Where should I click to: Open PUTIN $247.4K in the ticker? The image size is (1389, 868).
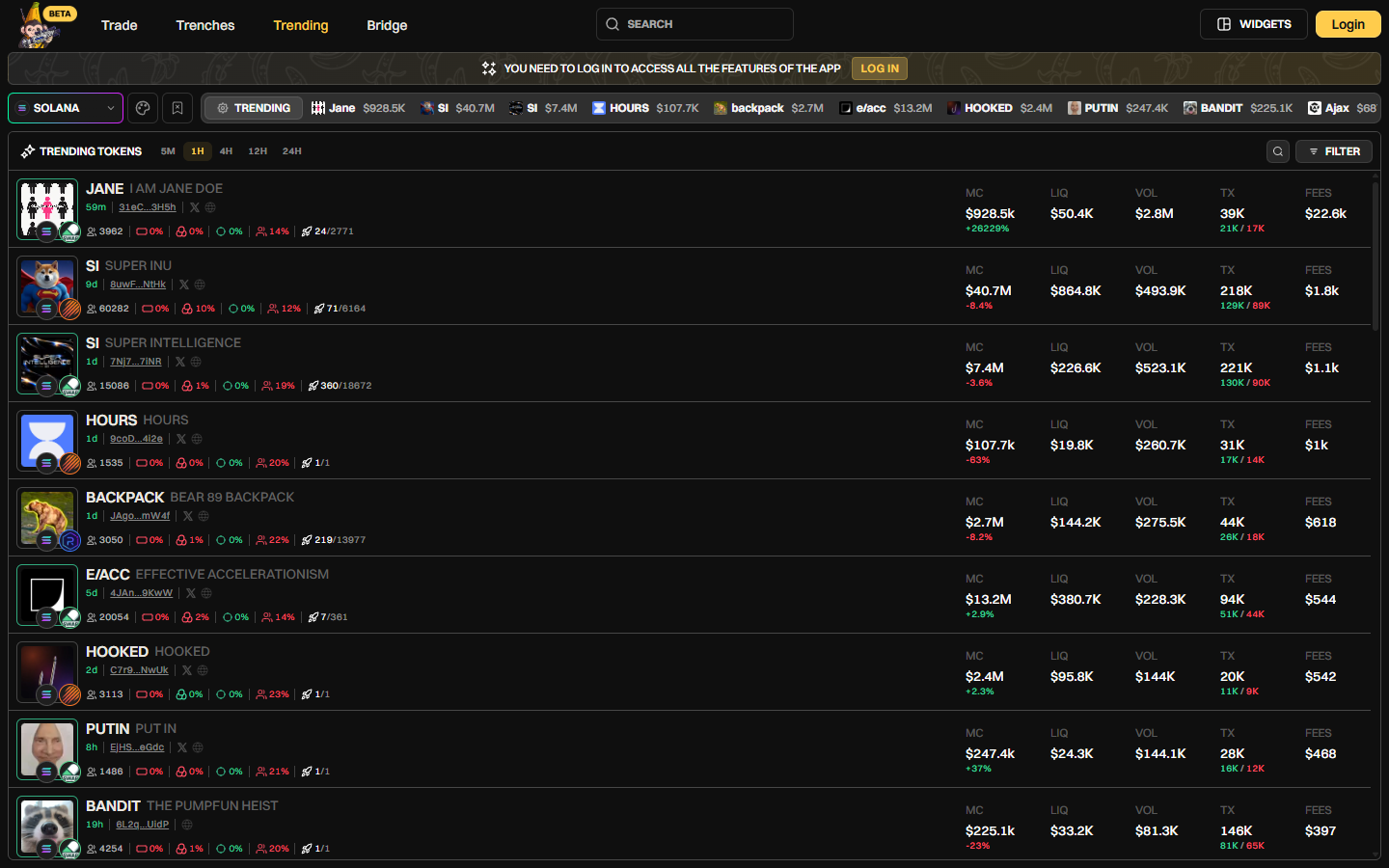(x=1118, y=108)
